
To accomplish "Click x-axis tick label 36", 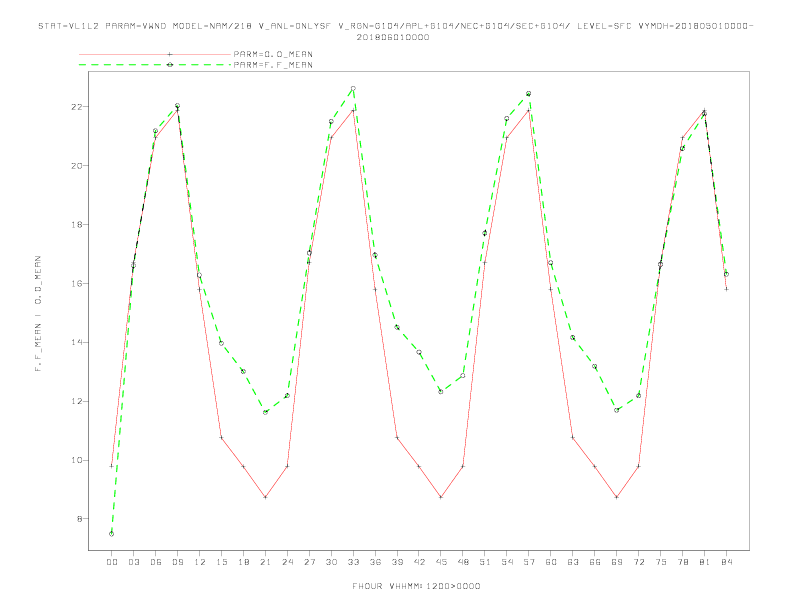I will 375,562.
